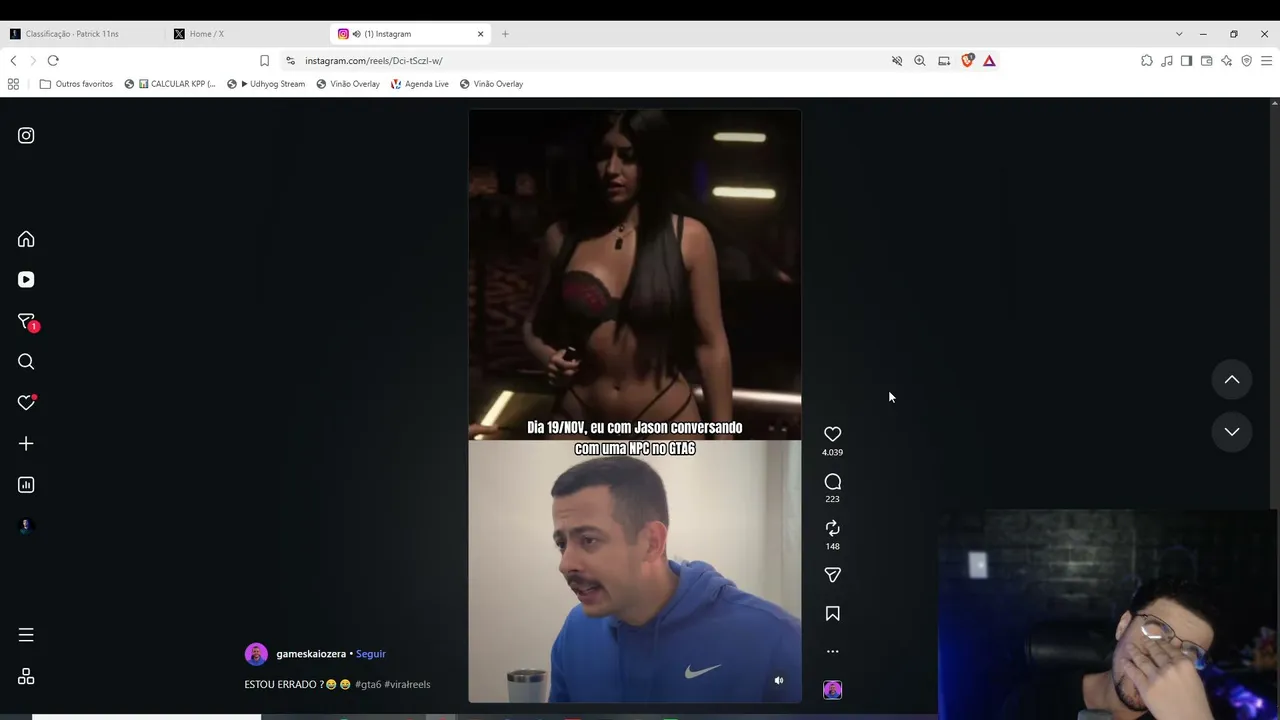Screen dimensions: 1280x720
Task: Open your profile picture in sidebar
Action: (x=26, y=526)
